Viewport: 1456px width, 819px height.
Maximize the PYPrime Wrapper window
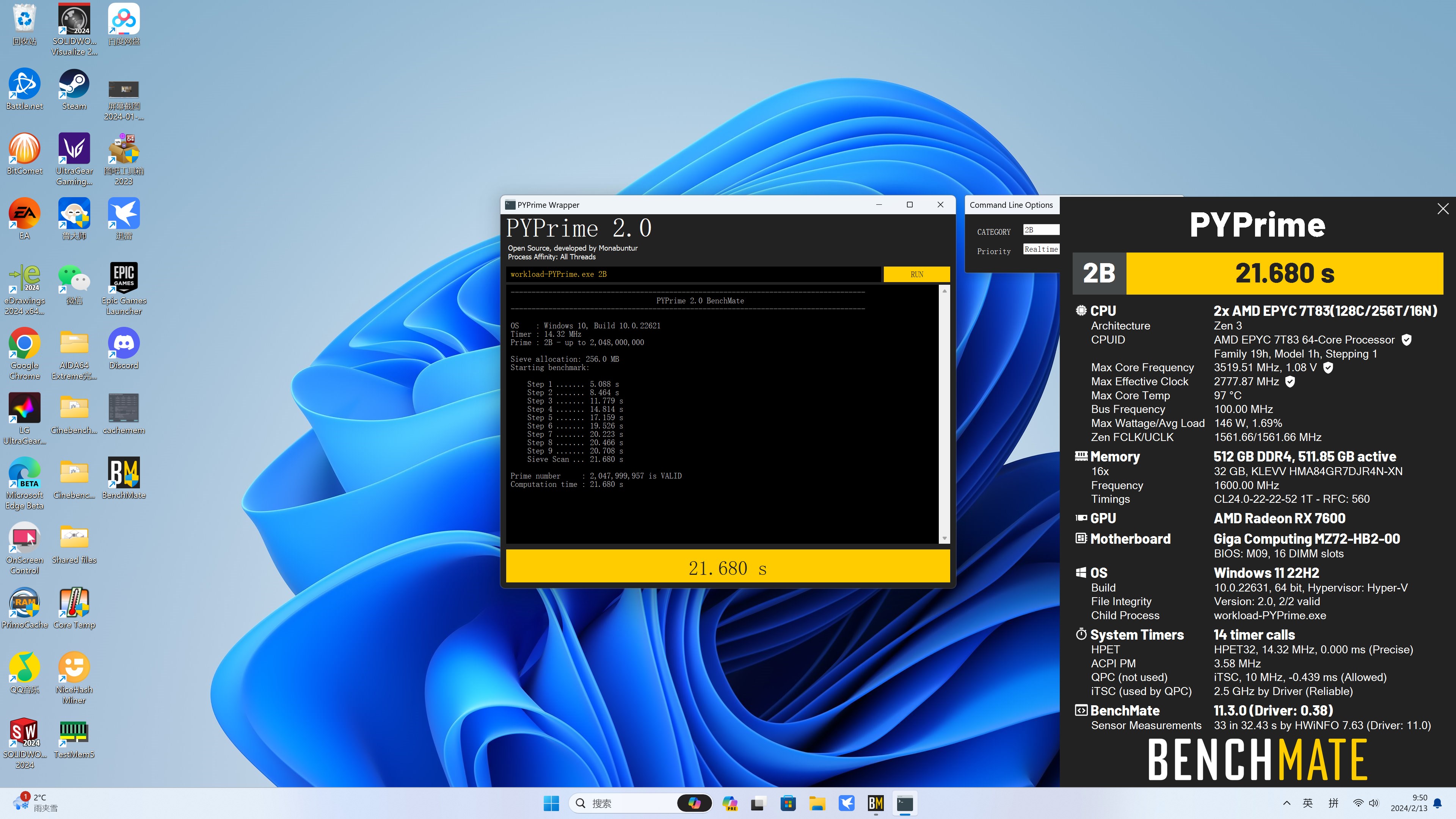(x=910, y=205)
